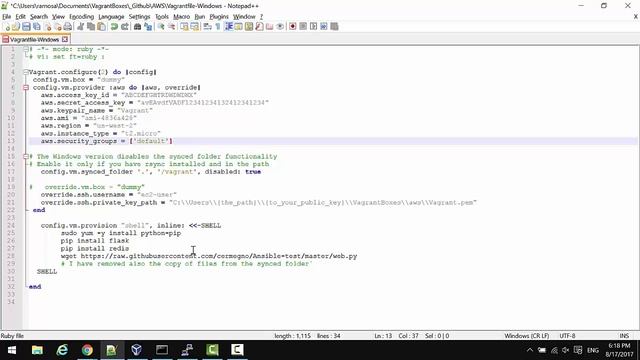Screen dimensions: 640x360
Task: Collapse the Vagrant.configure block on line 4
Action: coord(26,72)
